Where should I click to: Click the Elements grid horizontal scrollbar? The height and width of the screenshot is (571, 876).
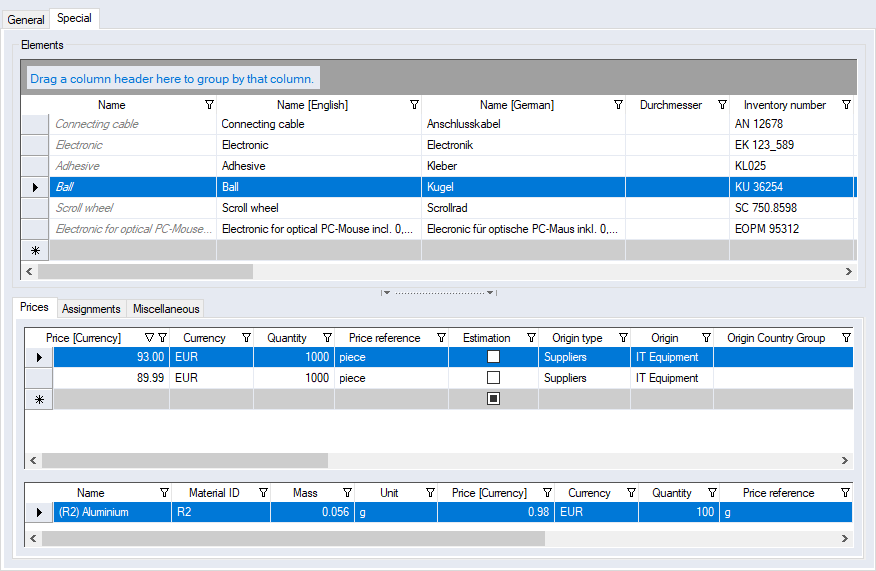(x=145, y=271)
